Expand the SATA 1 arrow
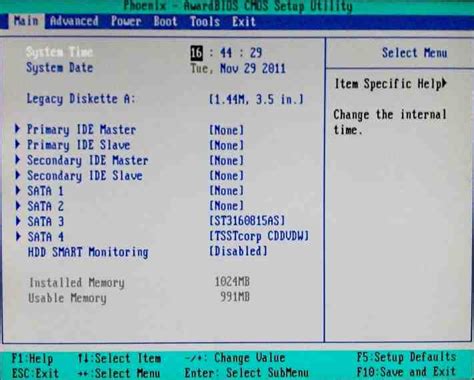The image size is (474, 380). (x=18, y=190)
